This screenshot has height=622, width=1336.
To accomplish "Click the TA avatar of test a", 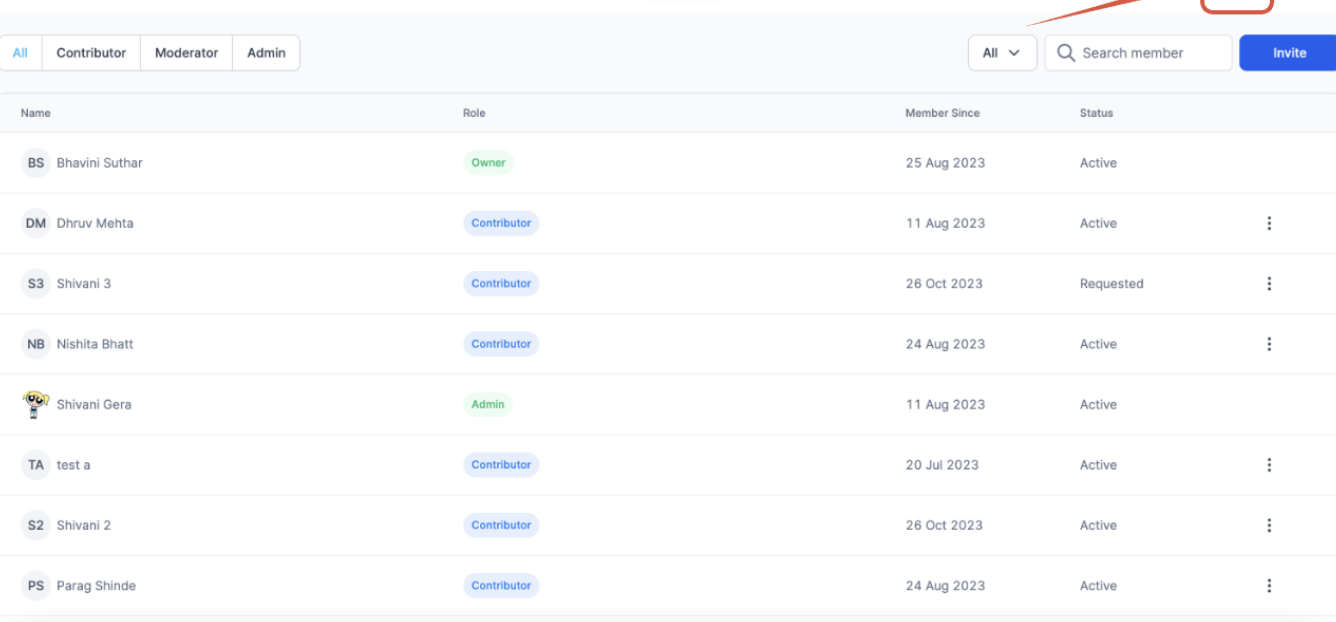I will [x=36, y=465].
